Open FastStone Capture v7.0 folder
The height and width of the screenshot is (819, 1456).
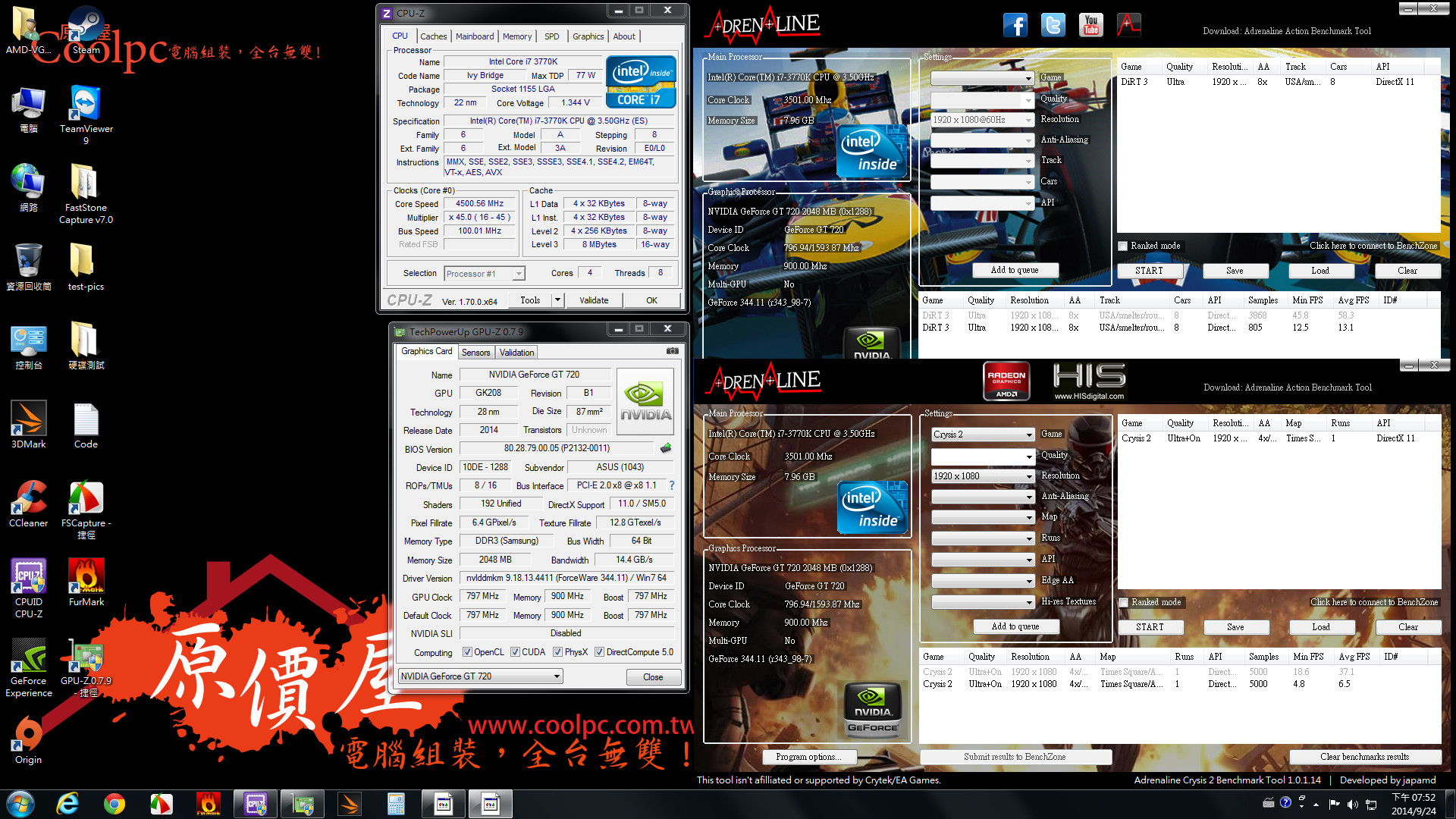[86, 193]
